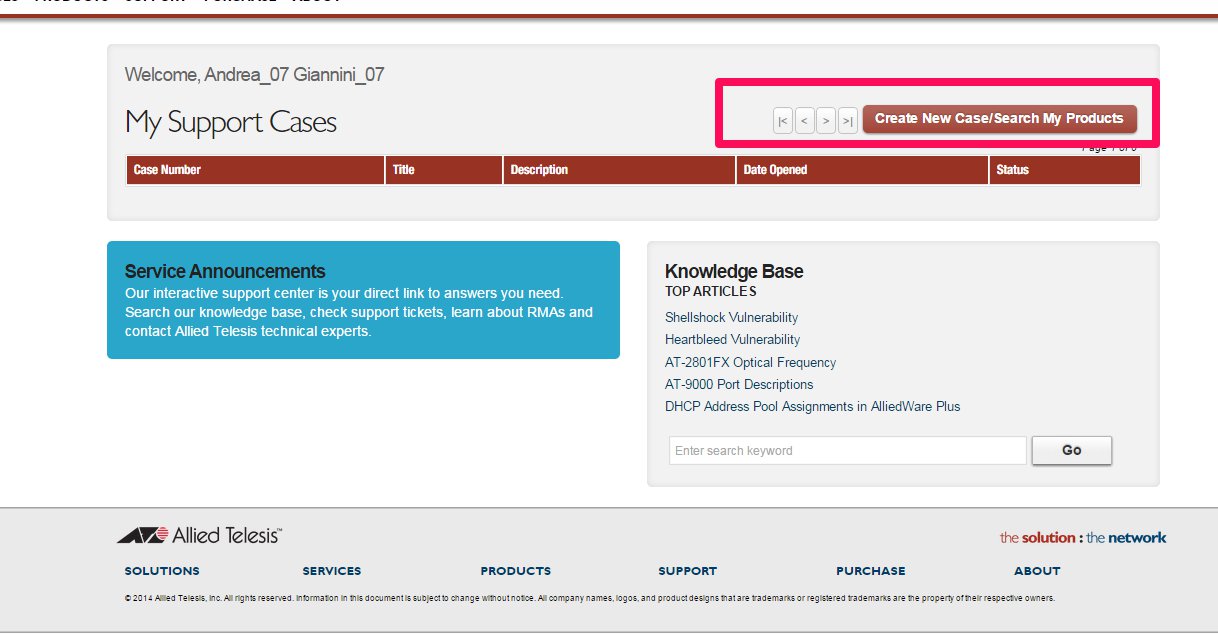
Task: Go to next page of support cases
Action: (826, 121)
